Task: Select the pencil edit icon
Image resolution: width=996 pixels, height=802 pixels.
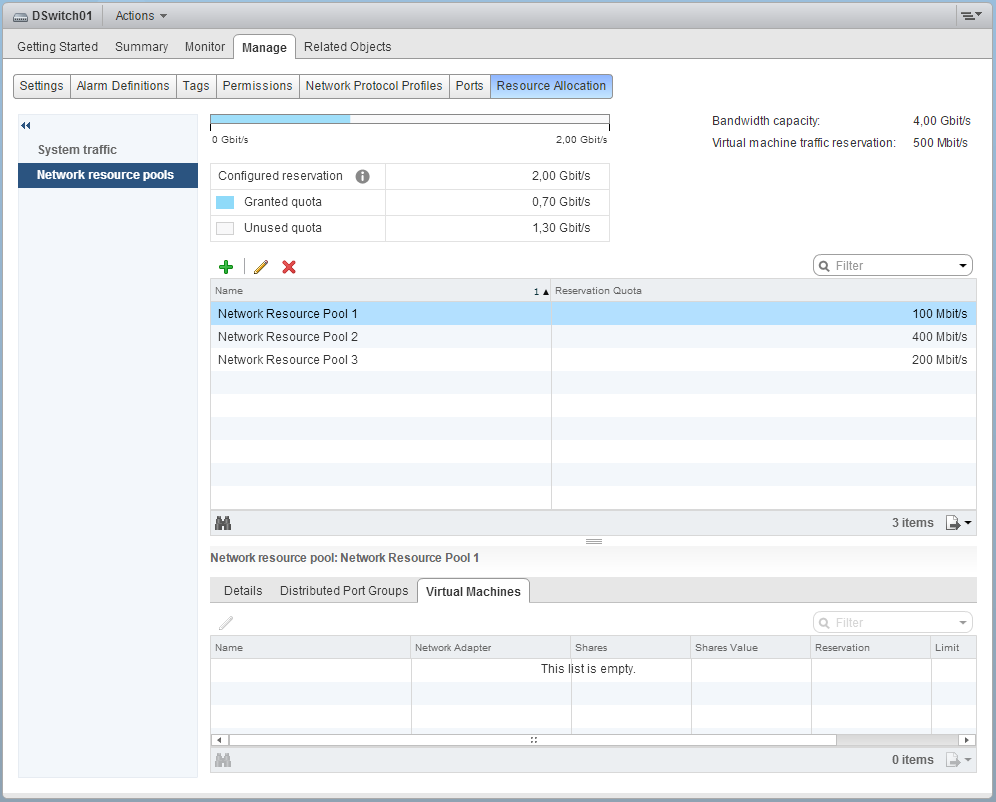Action: point(260,267)
